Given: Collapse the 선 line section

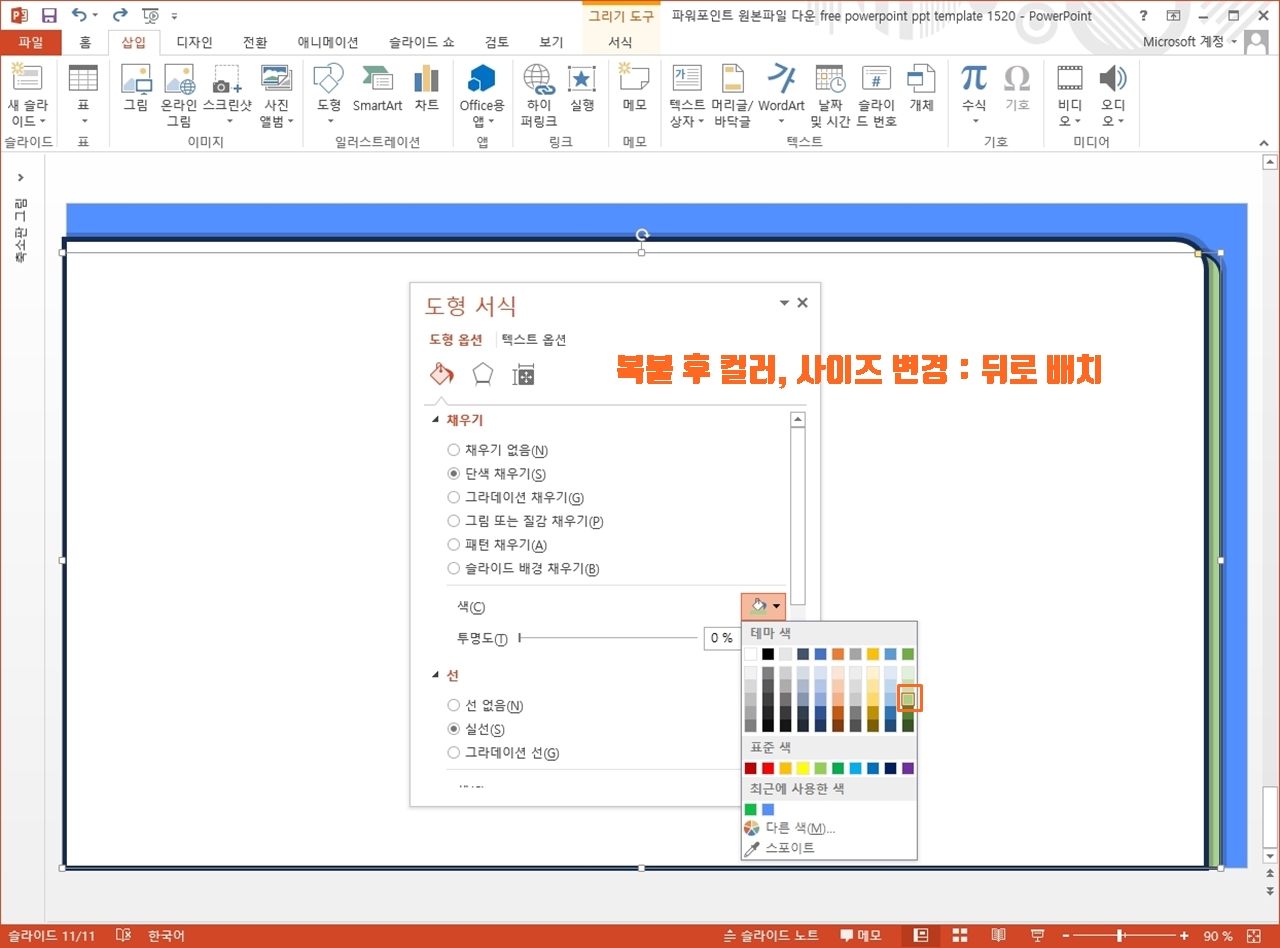Looking at the screenshot, I should [x=435, y=676].
